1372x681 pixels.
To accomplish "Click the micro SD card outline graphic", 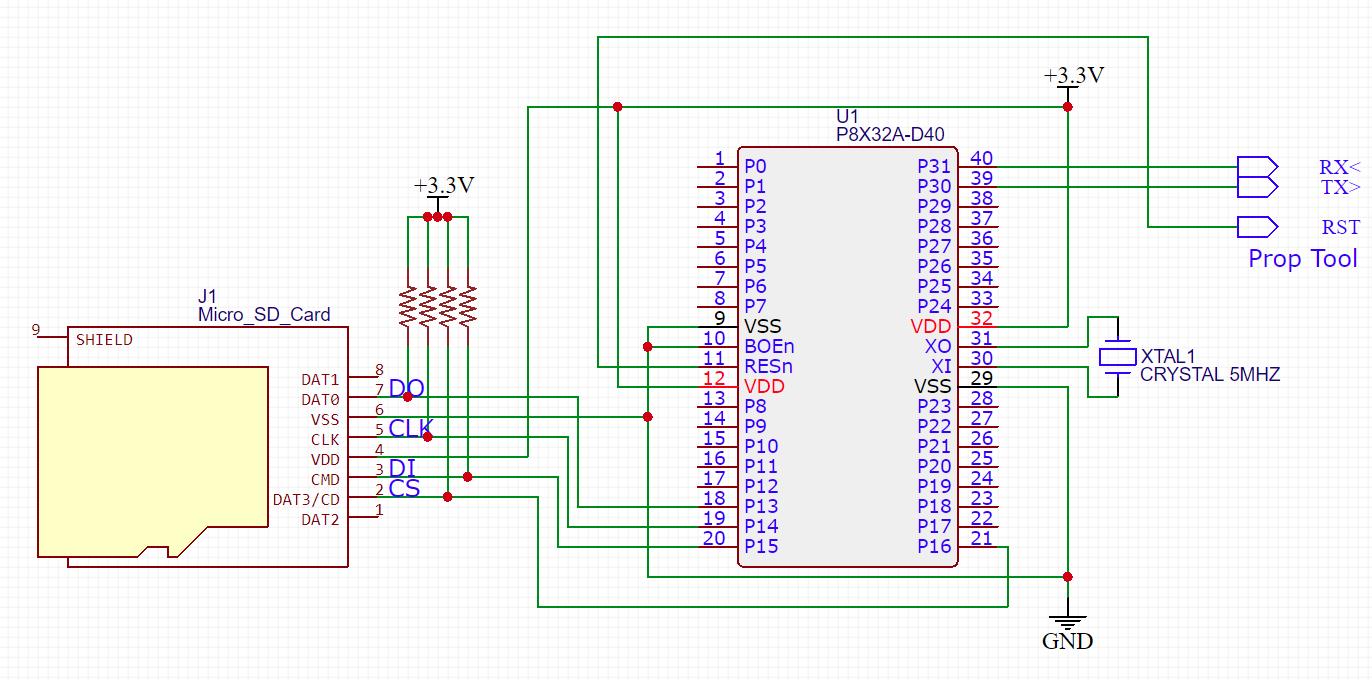I will click(152, 460).
